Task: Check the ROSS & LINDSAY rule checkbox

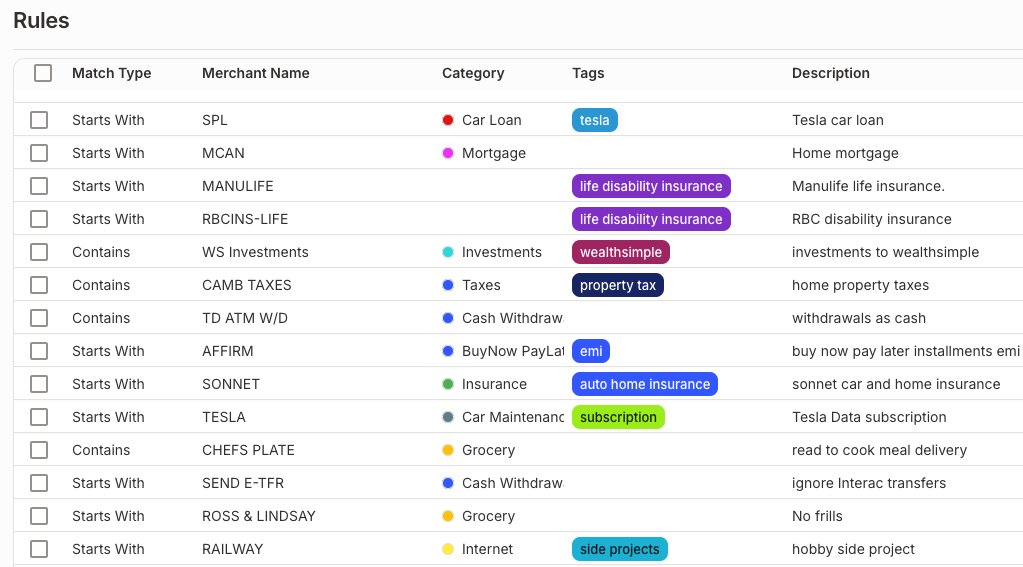Action: point(39,516)
